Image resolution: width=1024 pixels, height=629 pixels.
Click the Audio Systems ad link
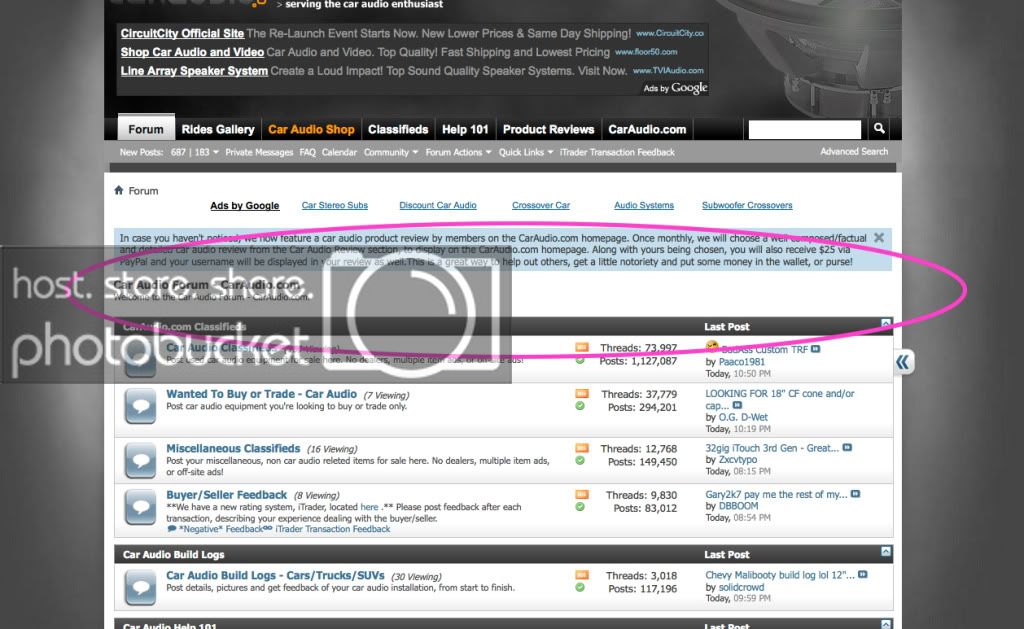click(x=644, y=205)
